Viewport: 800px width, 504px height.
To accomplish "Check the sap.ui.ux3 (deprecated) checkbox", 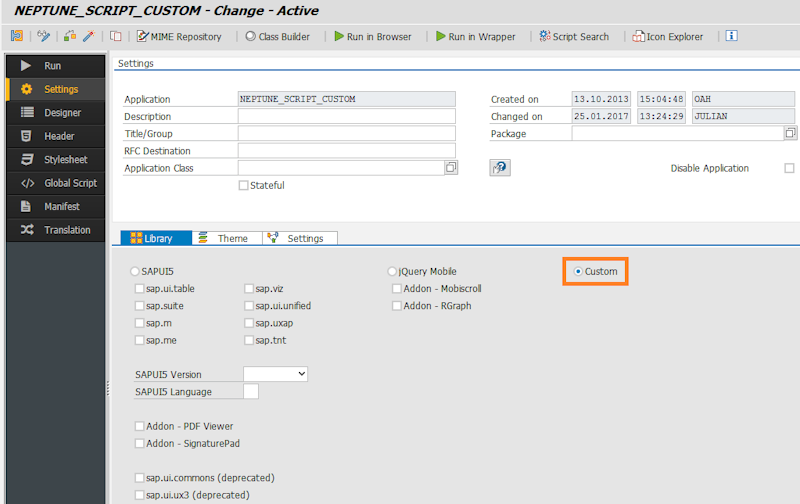I will coord(139,495).
